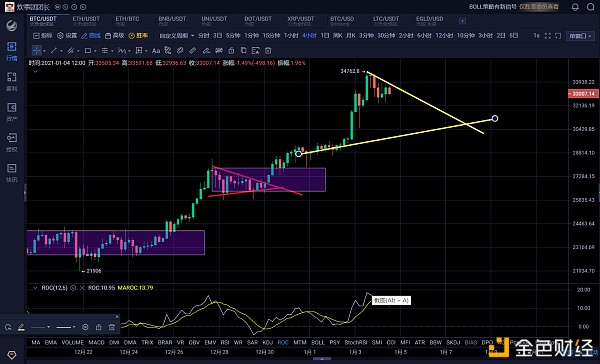Screen dimensions: 600x364
Task: Collapse the ROC indicator panel chevron
Action: [x=35, y=288]
